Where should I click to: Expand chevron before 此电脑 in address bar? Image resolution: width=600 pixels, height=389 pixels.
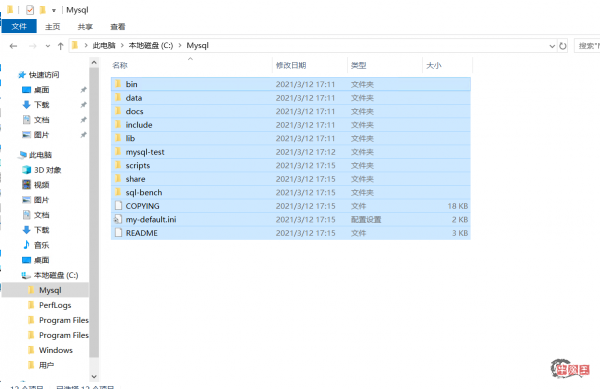point(86,46)
